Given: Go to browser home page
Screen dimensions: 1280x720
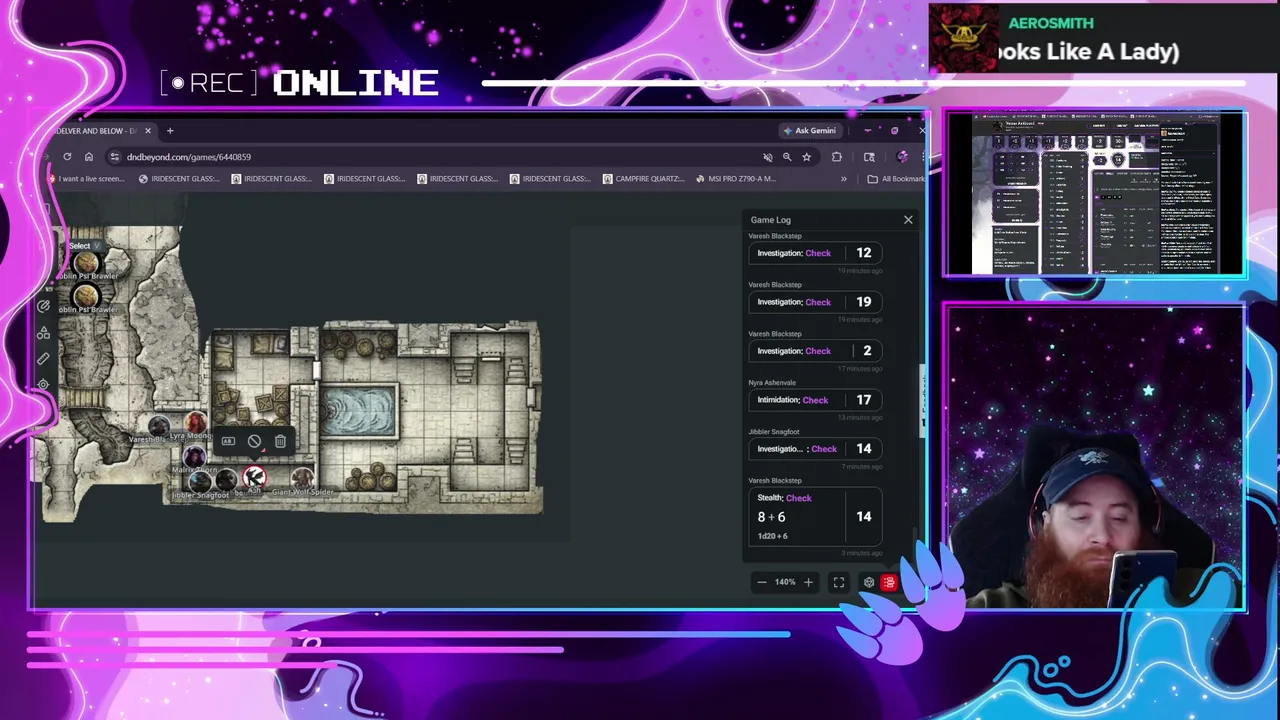Looking at the screenshot, I should [x=89, y=157].
